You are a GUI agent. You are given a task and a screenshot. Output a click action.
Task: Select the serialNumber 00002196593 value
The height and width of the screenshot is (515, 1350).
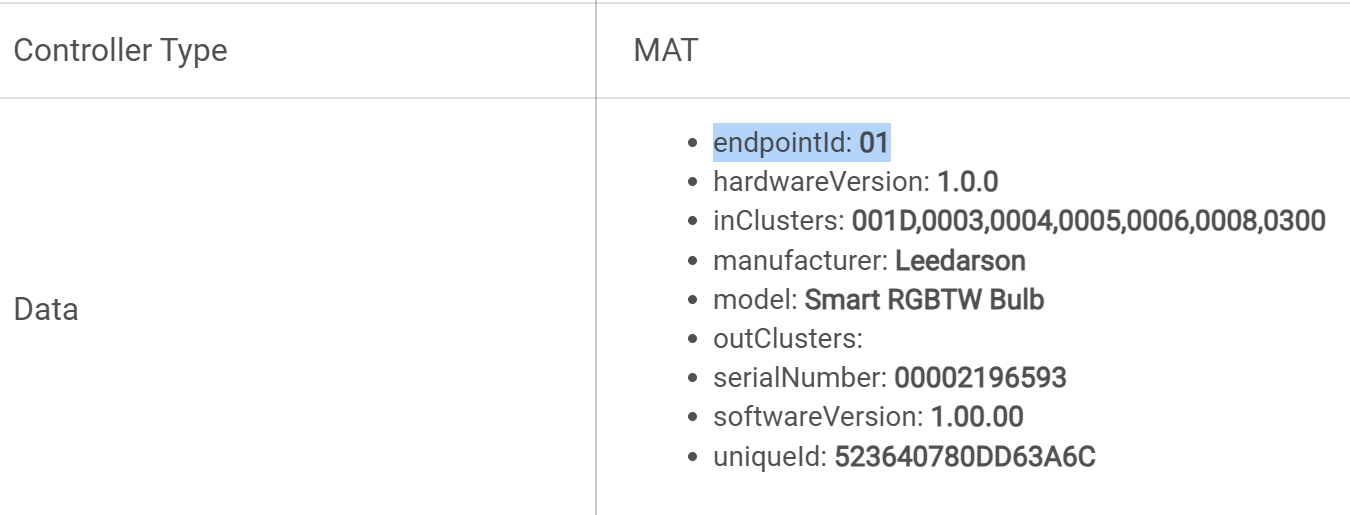pyautogui.click(x=980, y=378)
